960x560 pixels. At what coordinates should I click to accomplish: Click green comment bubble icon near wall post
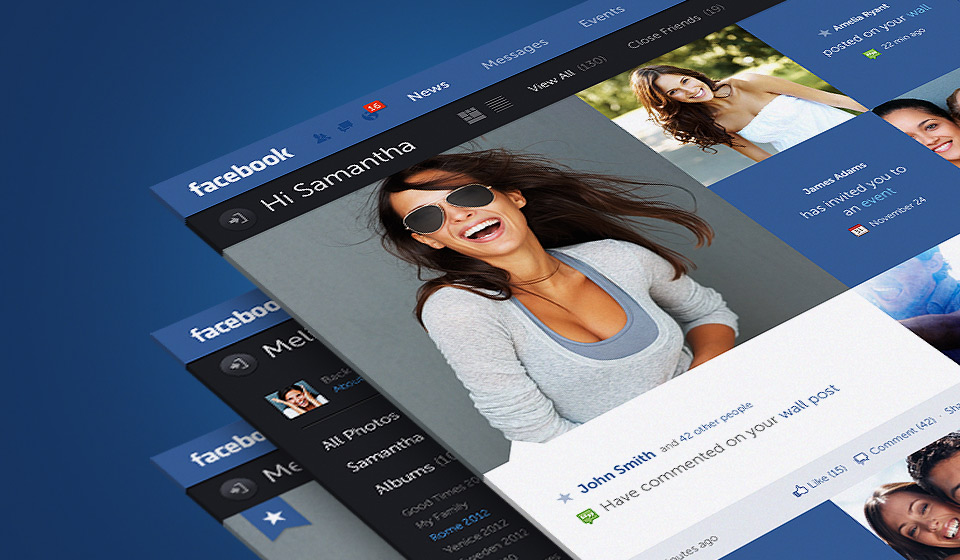587,516
